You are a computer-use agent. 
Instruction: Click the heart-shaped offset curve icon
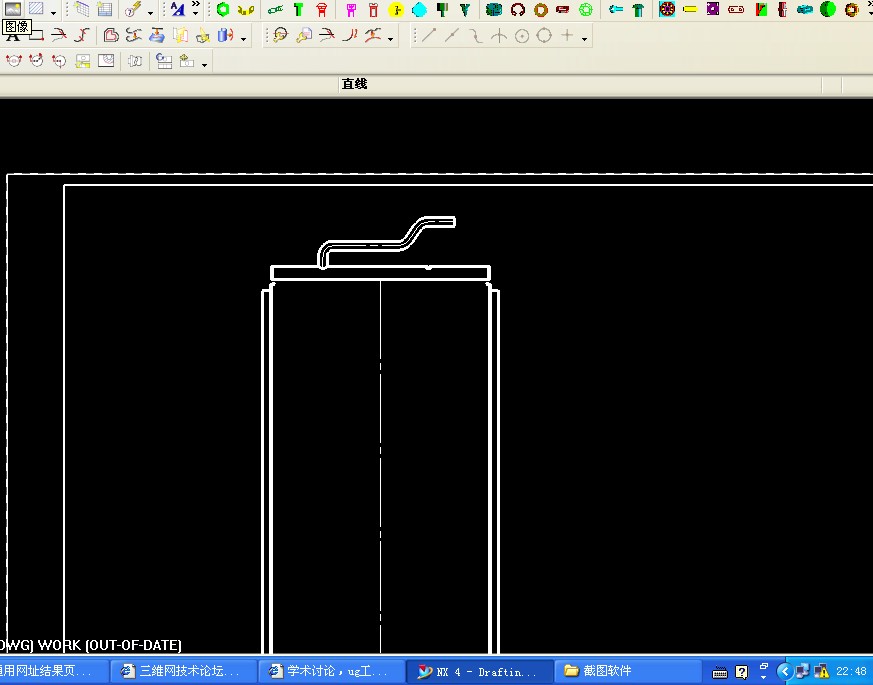click(111, 36)
